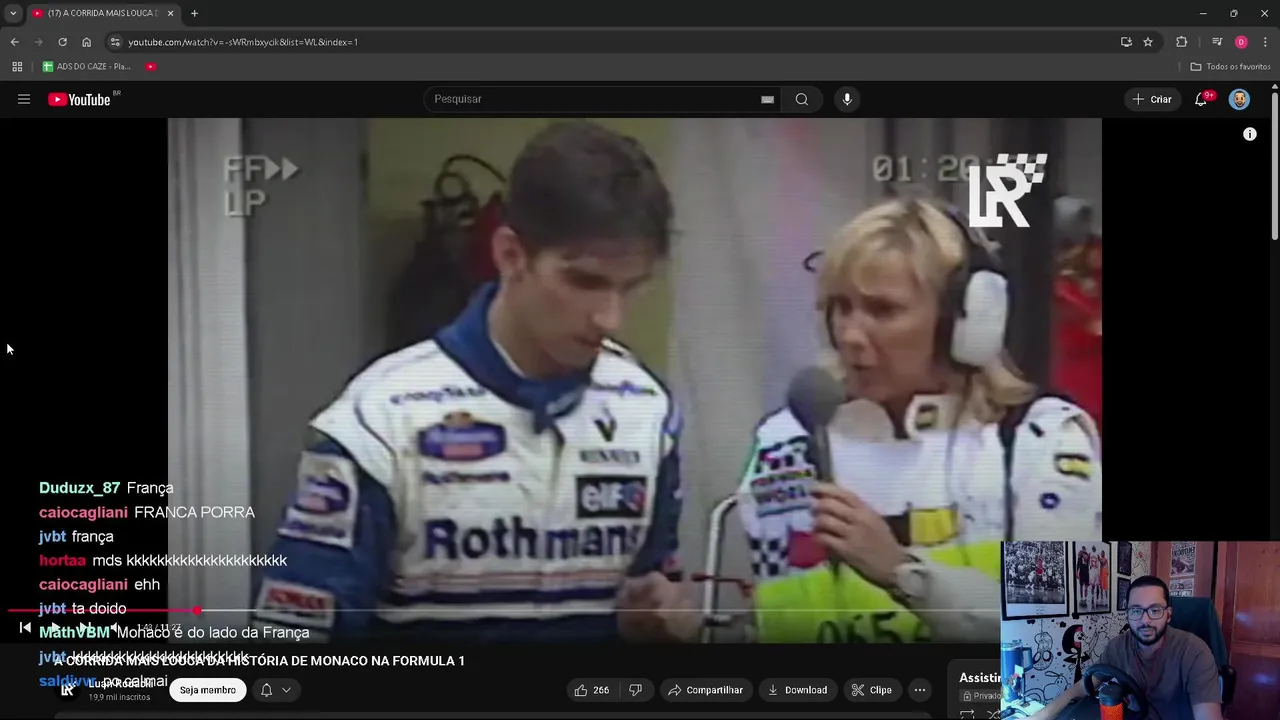
Task: Open the apps grid in bookmarks bar
Action: tap(17, 67)
